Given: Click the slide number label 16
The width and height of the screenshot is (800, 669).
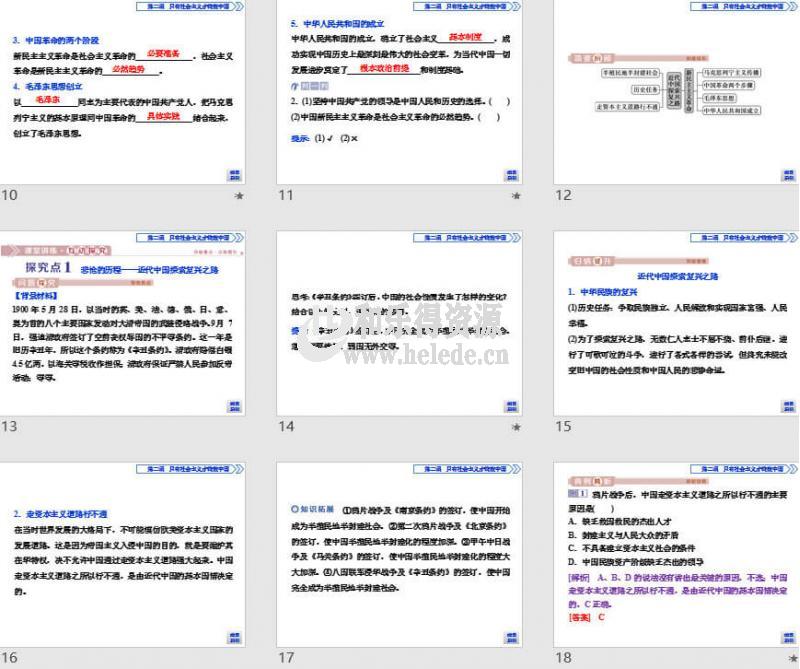Looking at the screenshot, I should pyautogui.click(x=9, y=657).
